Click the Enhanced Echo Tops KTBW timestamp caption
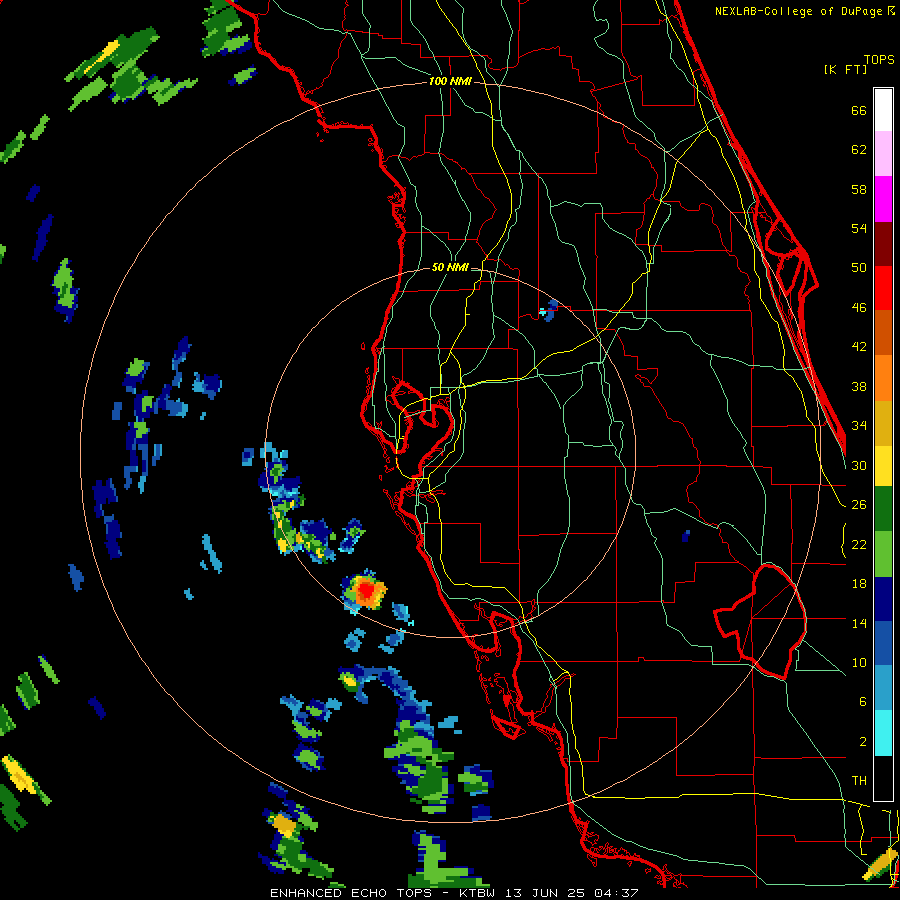 coord(454,893)
